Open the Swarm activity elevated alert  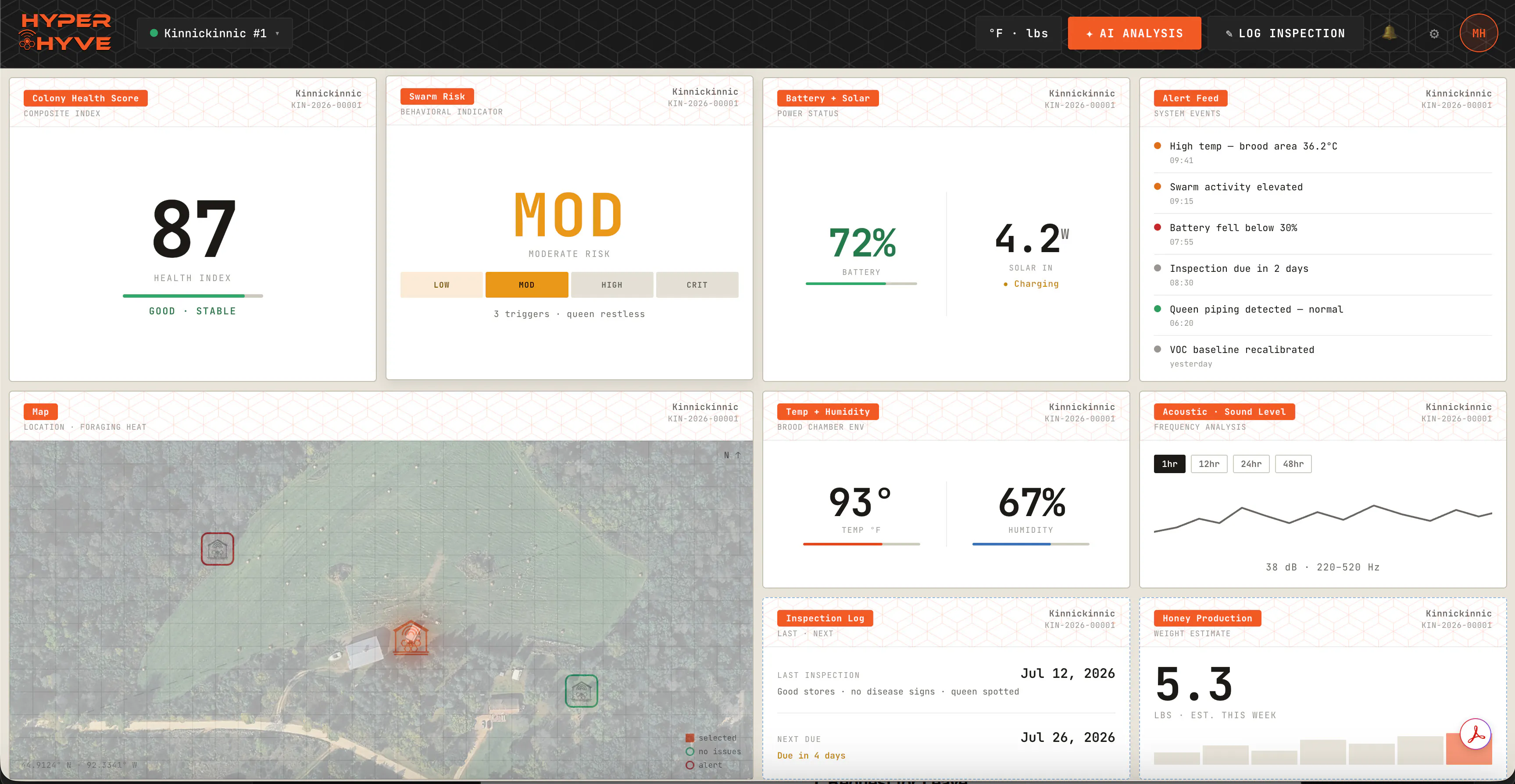(1323, 193)
